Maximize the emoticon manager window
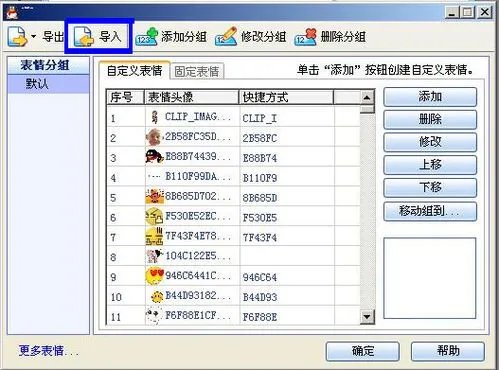 click(467, 12)
